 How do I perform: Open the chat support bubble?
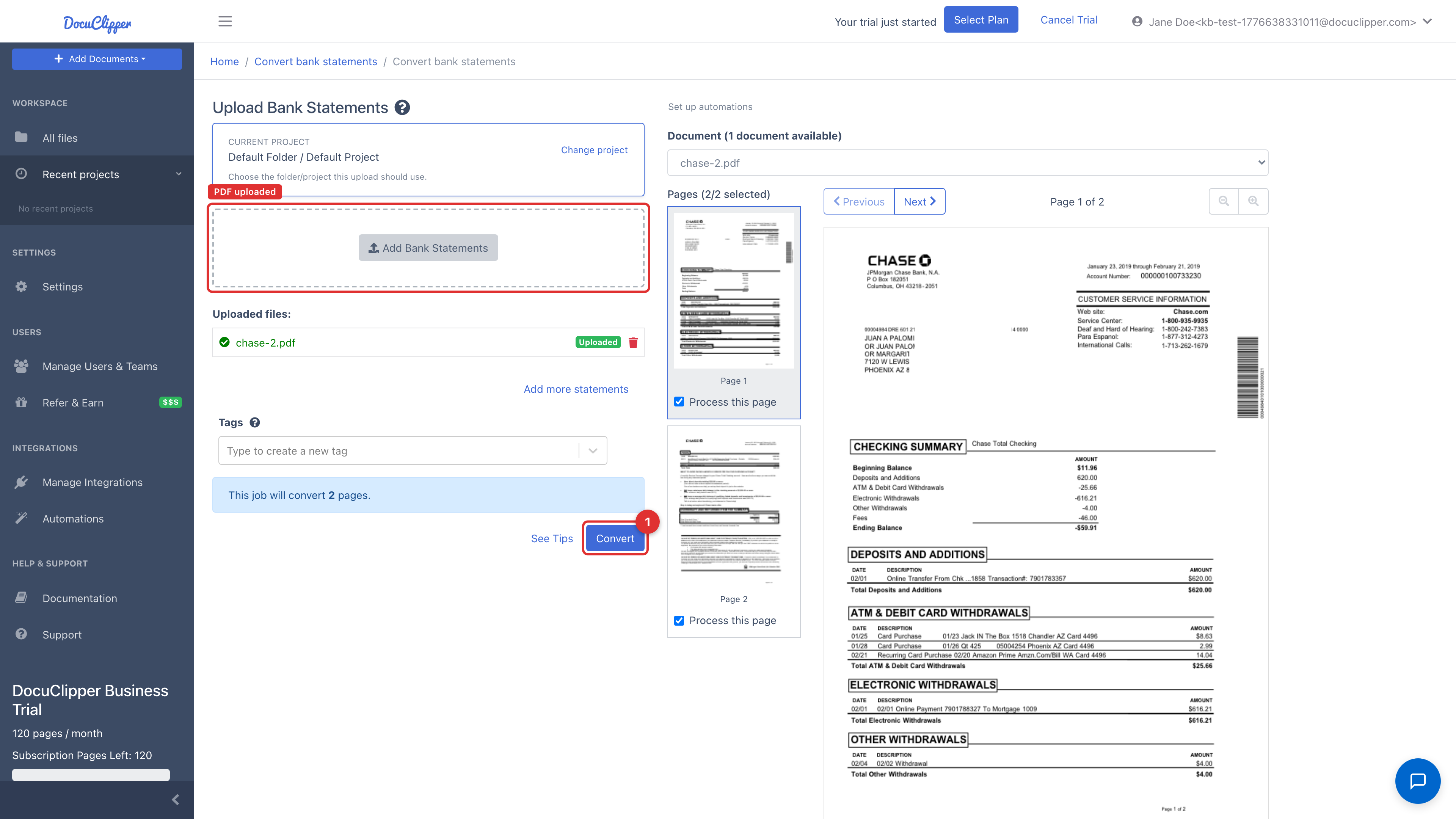tap(1418, 781)
